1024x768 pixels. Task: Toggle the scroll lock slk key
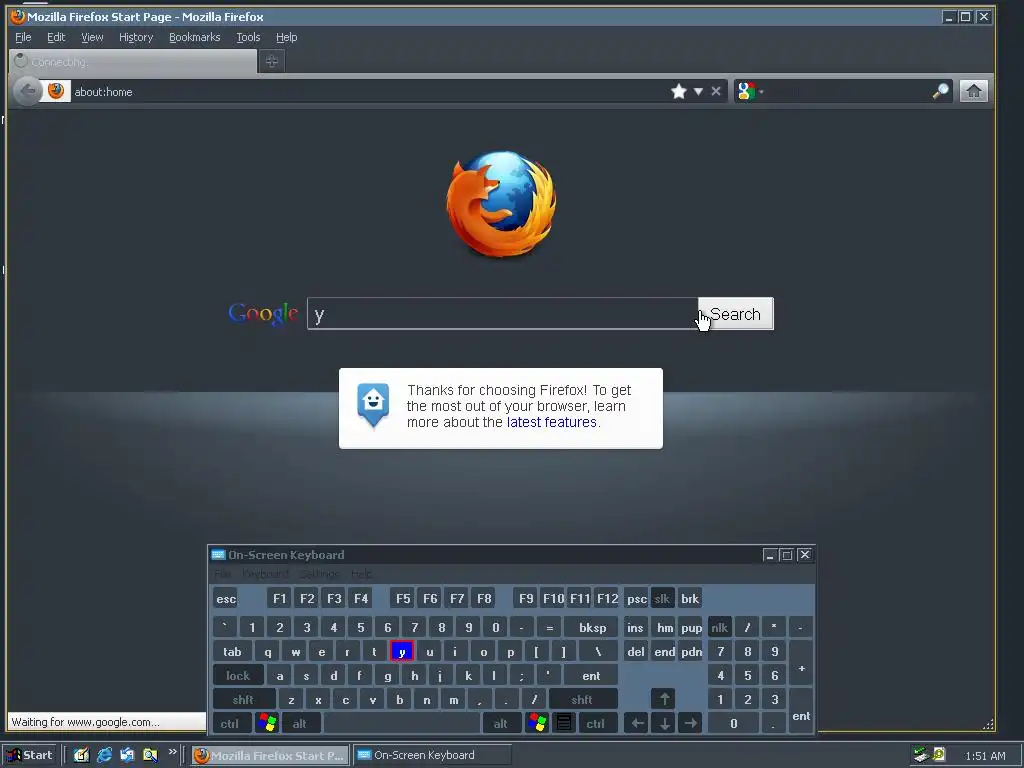click(x=662, y=599)
